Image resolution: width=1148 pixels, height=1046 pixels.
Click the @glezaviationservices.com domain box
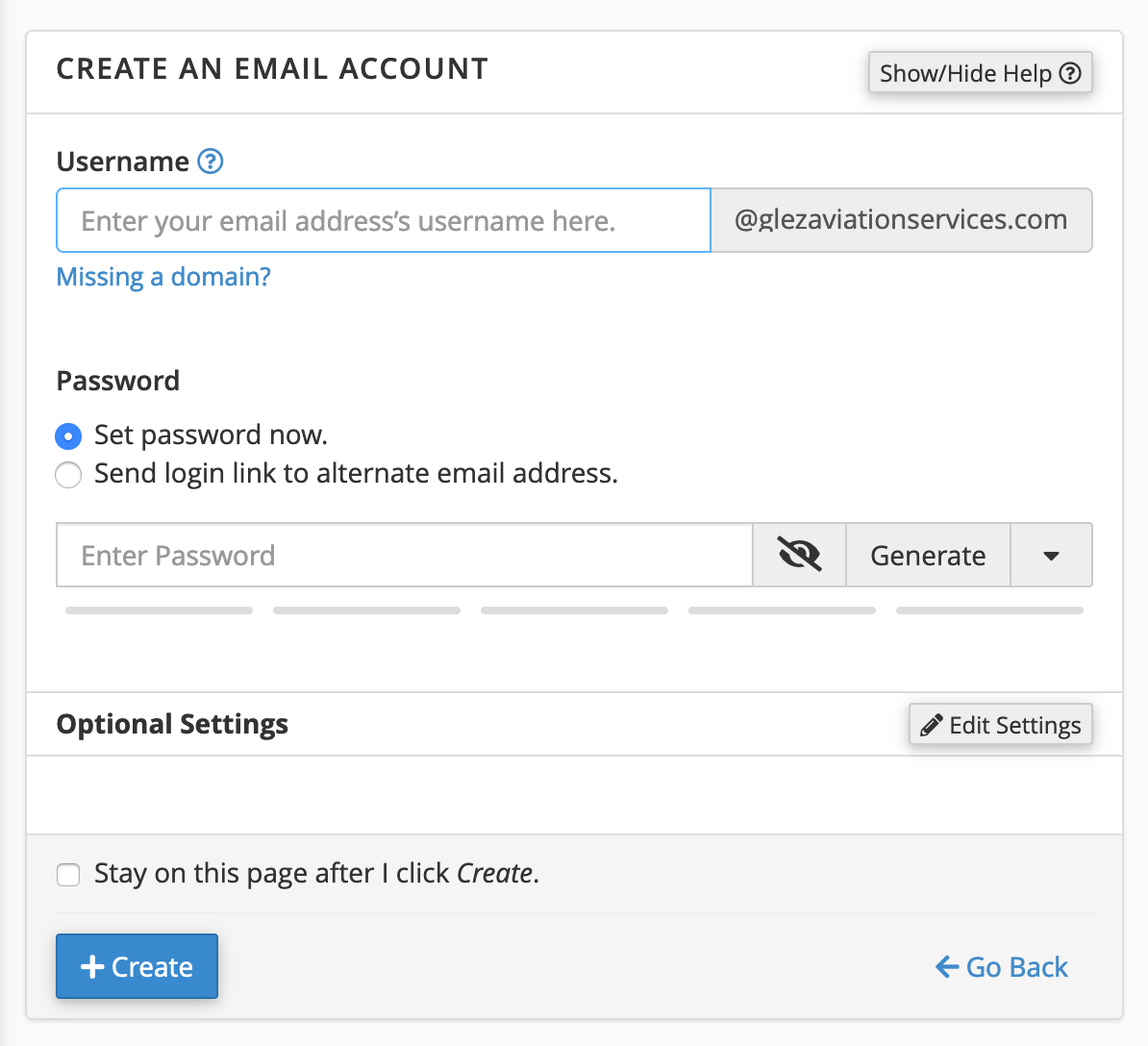tap(901, 220)
